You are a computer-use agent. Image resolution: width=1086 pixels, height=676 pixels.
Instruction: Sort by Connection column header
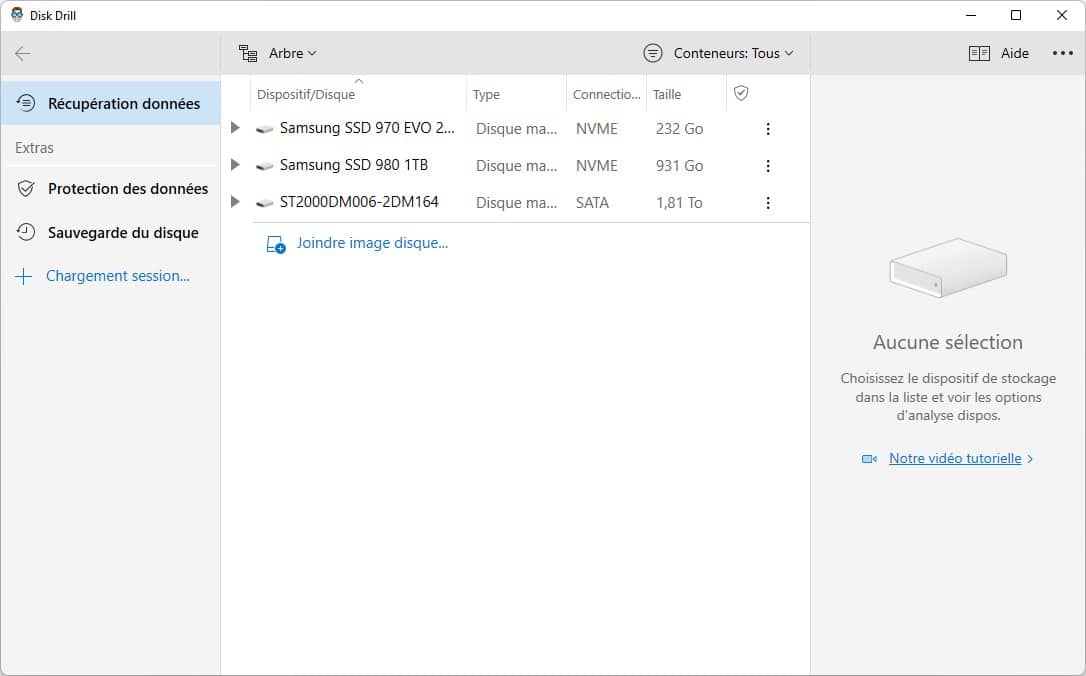[606, 94]
